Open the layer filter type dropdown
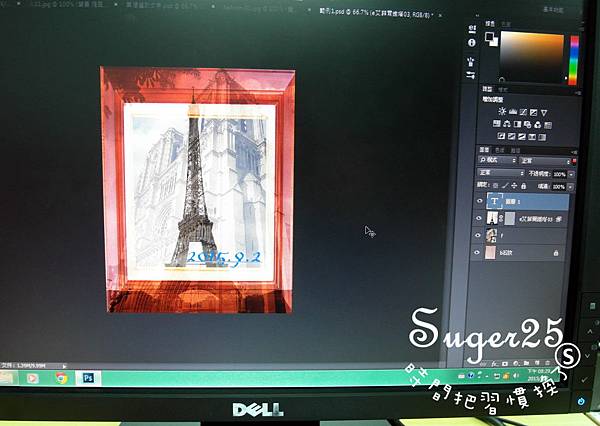Screen dimensions: 600x426 pos(497,160)
